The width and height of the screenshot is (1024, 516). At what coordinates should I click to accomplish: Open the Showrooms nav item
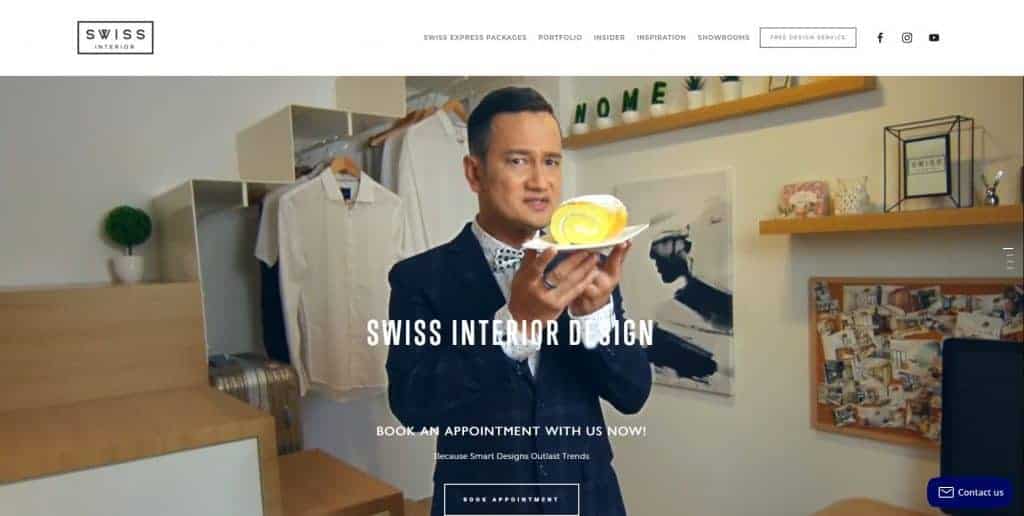coord(723,38)
